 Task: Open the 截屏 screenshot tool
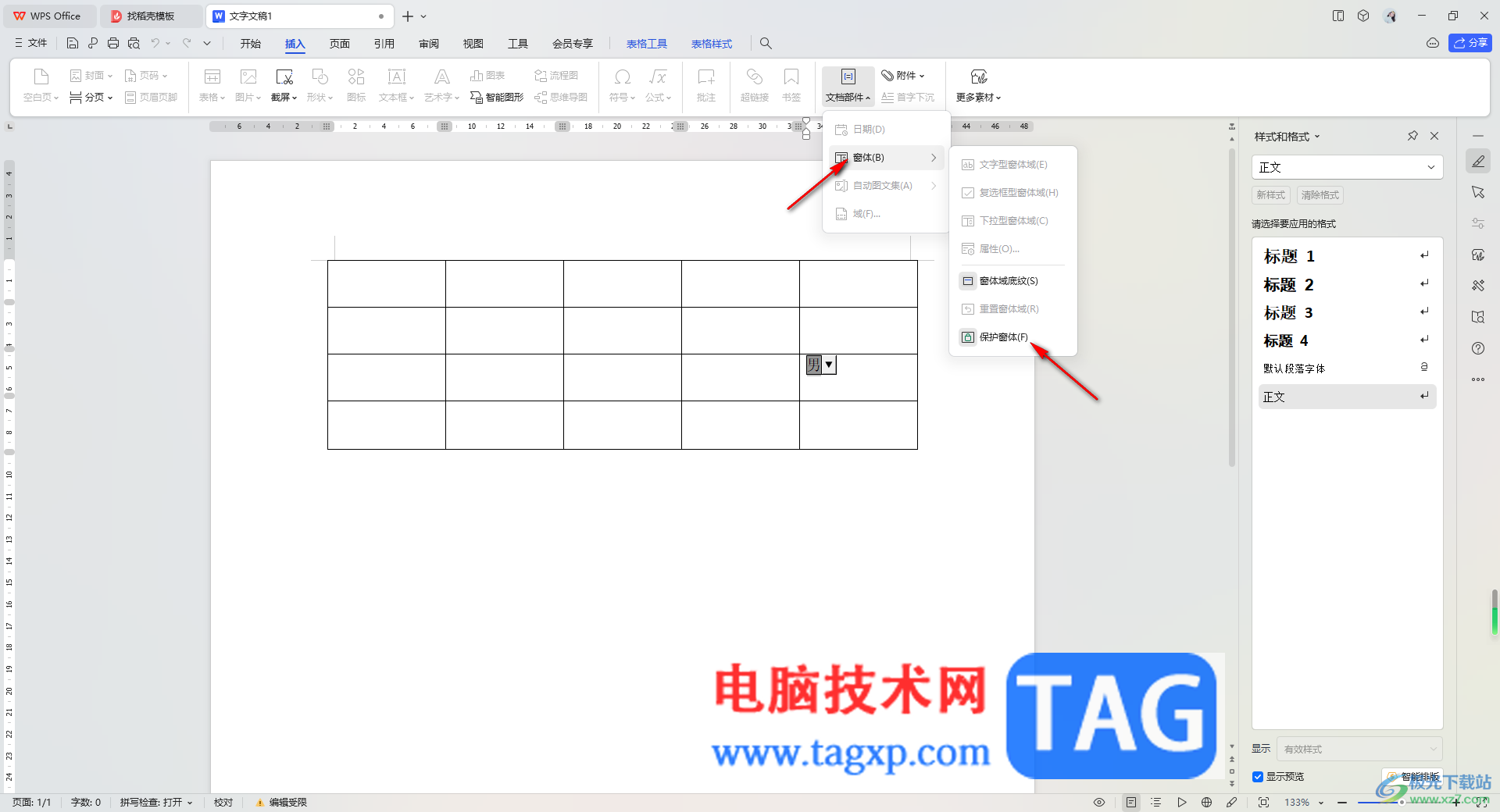(284, 85)
